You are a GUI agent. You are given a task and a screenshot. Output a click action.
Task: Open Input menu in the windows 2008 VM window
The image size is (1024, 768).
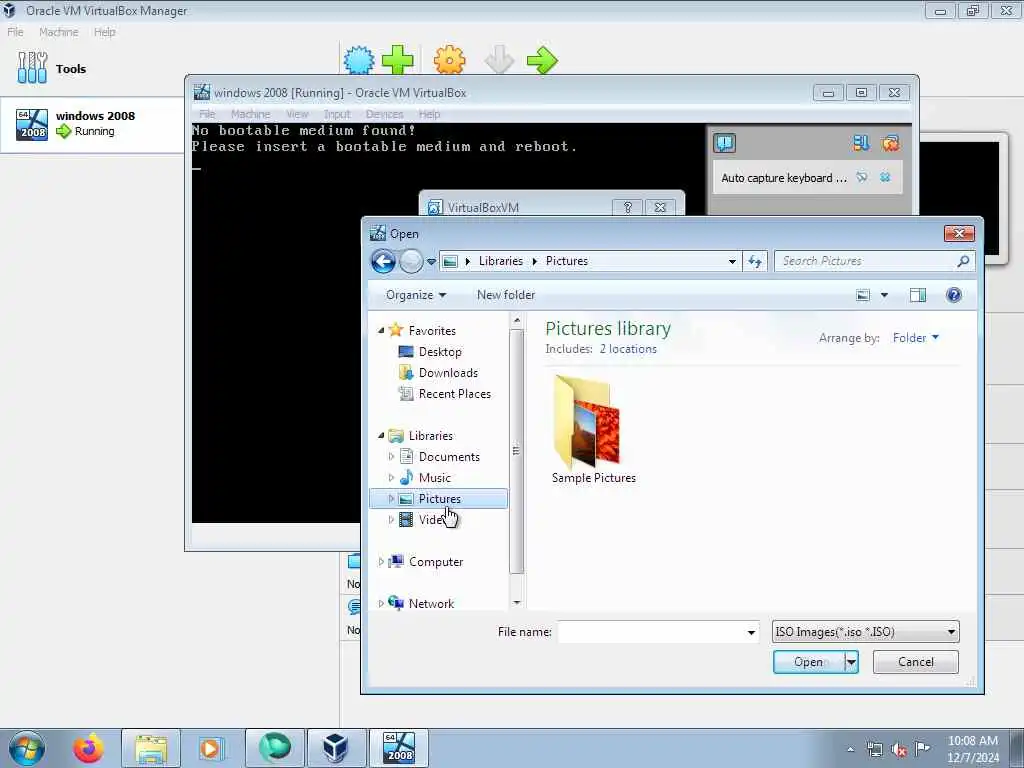tap(337, 114)
